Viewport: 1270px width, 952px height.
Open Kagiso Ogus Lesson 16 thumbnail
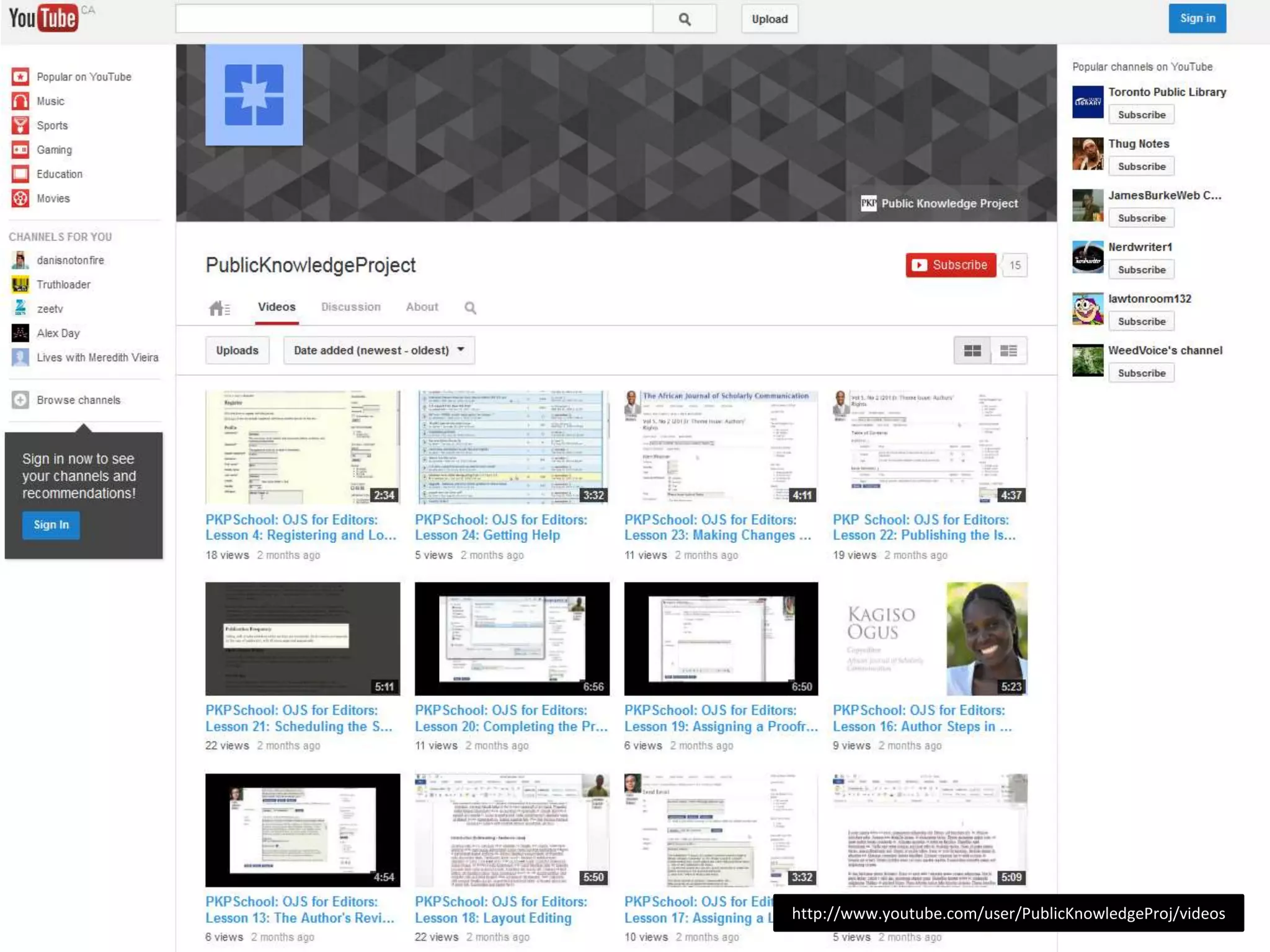tap(930, 638)
